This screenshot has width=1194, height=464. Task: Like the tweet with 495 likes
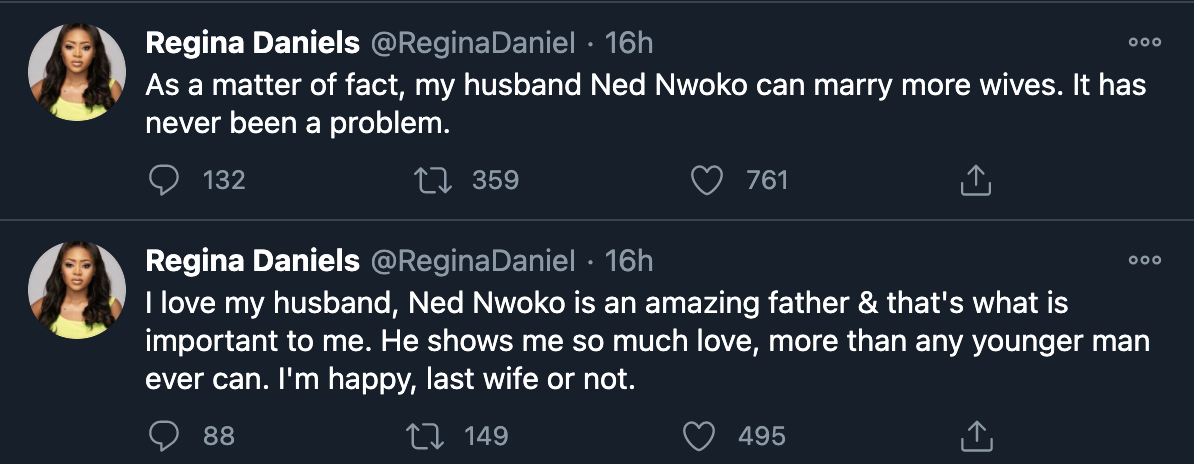pos(700,436)
